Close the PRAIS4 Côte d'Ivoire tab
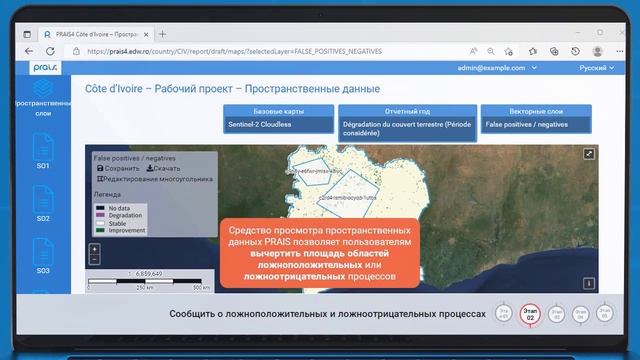The width and height of the screenshot is (640, 360). pyautogui.click(x=146, y=35)
